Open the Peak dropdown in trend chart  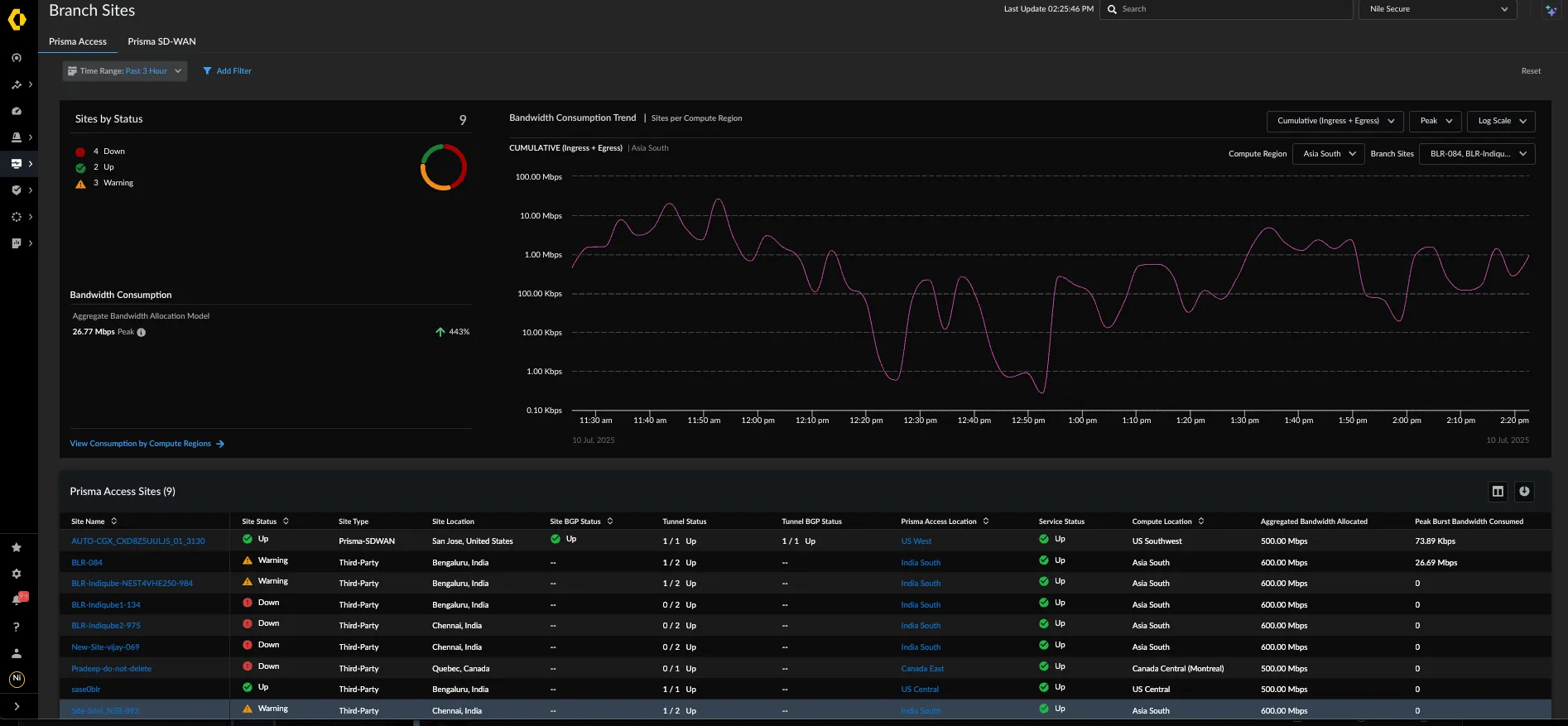point(1436,121)
